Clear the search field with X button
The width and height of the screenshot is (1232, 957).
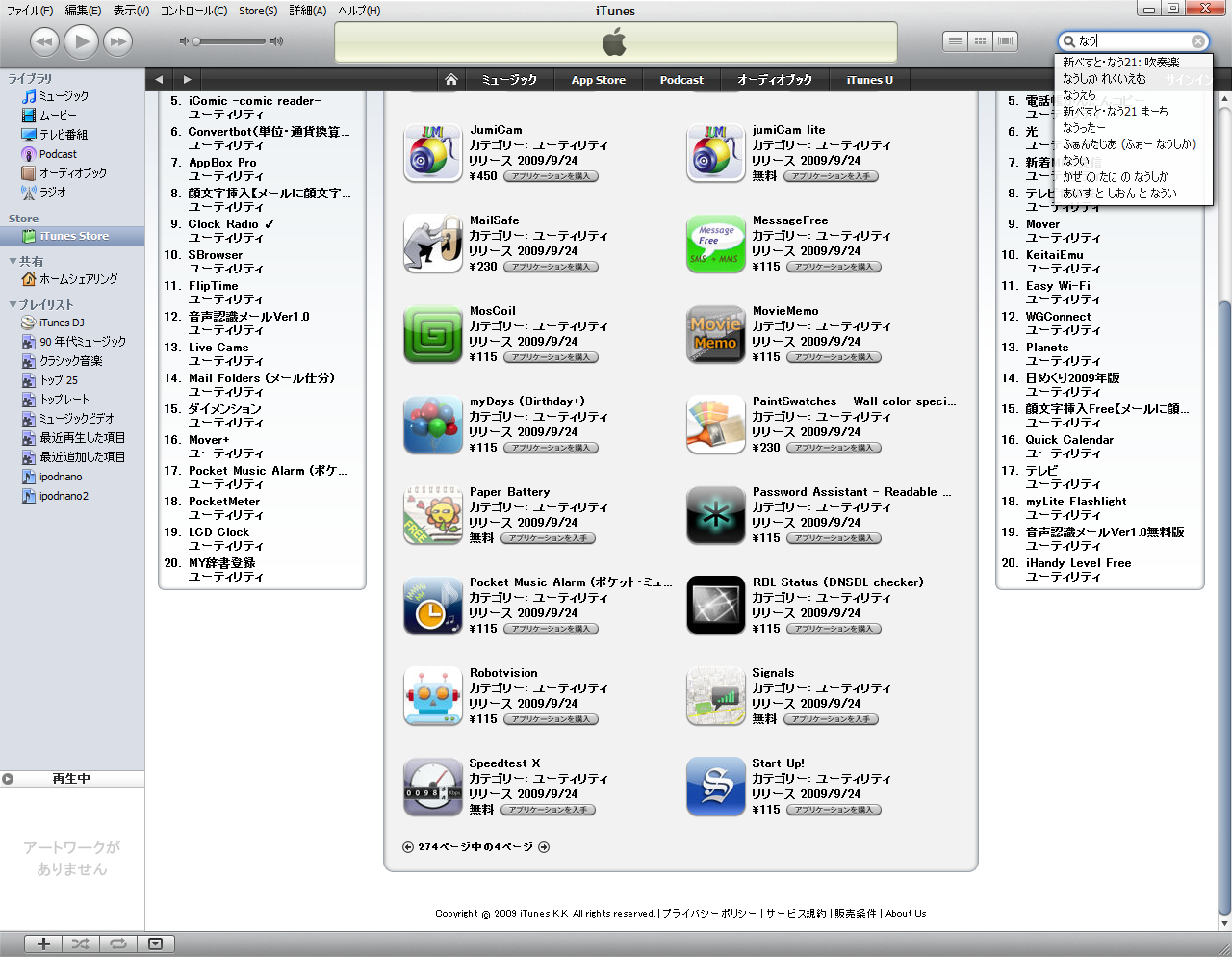pyautogui.click(x=1197, y=41)
